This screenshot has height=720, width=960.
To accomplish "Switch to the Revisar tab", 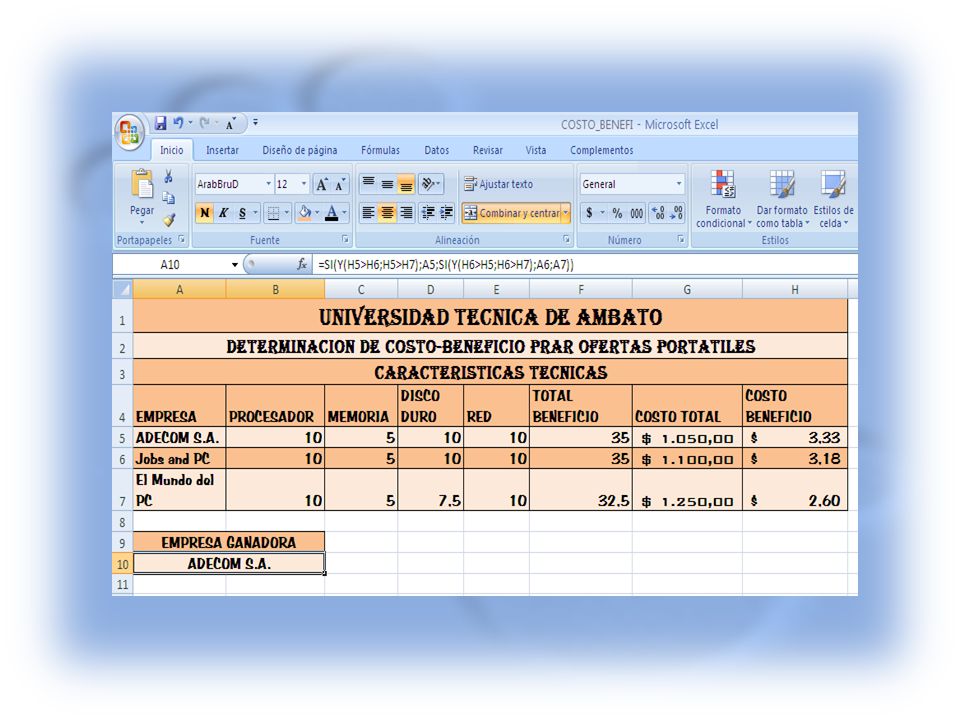I will [x=487, y=150].
